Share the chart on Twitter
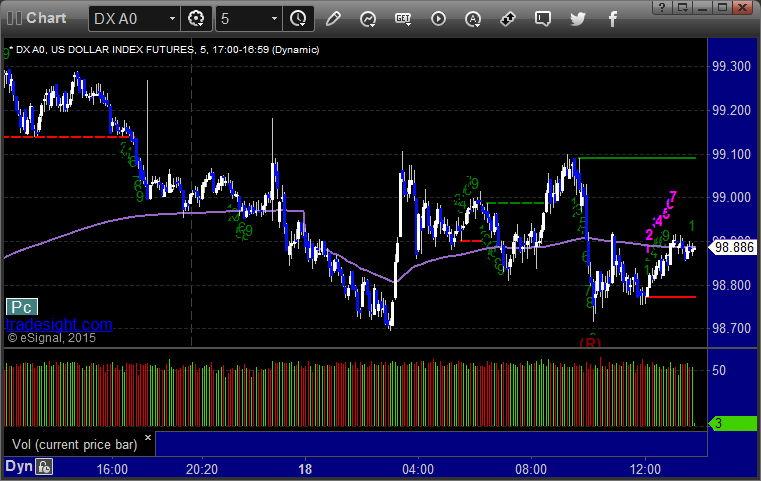This screenshot has height=481, width=761. pos(578,19)
